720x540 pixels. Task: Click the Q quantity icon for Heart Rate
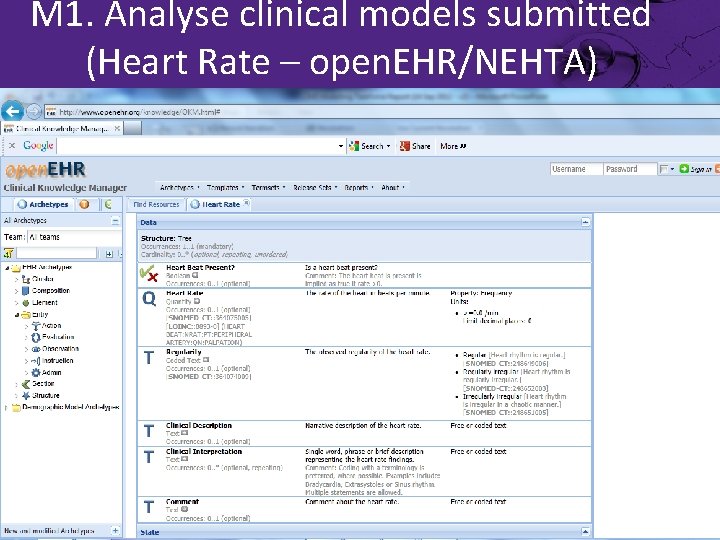[149, 298]
